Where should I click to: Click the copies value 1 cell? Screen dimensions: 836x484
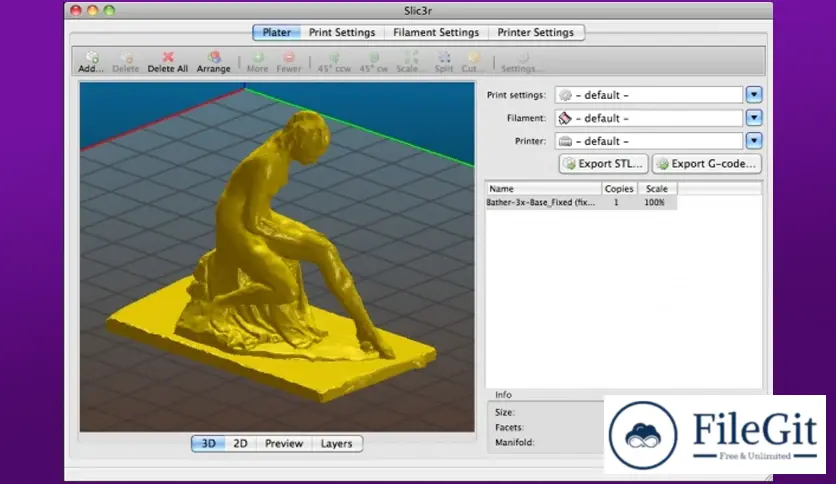pos(616,203)
